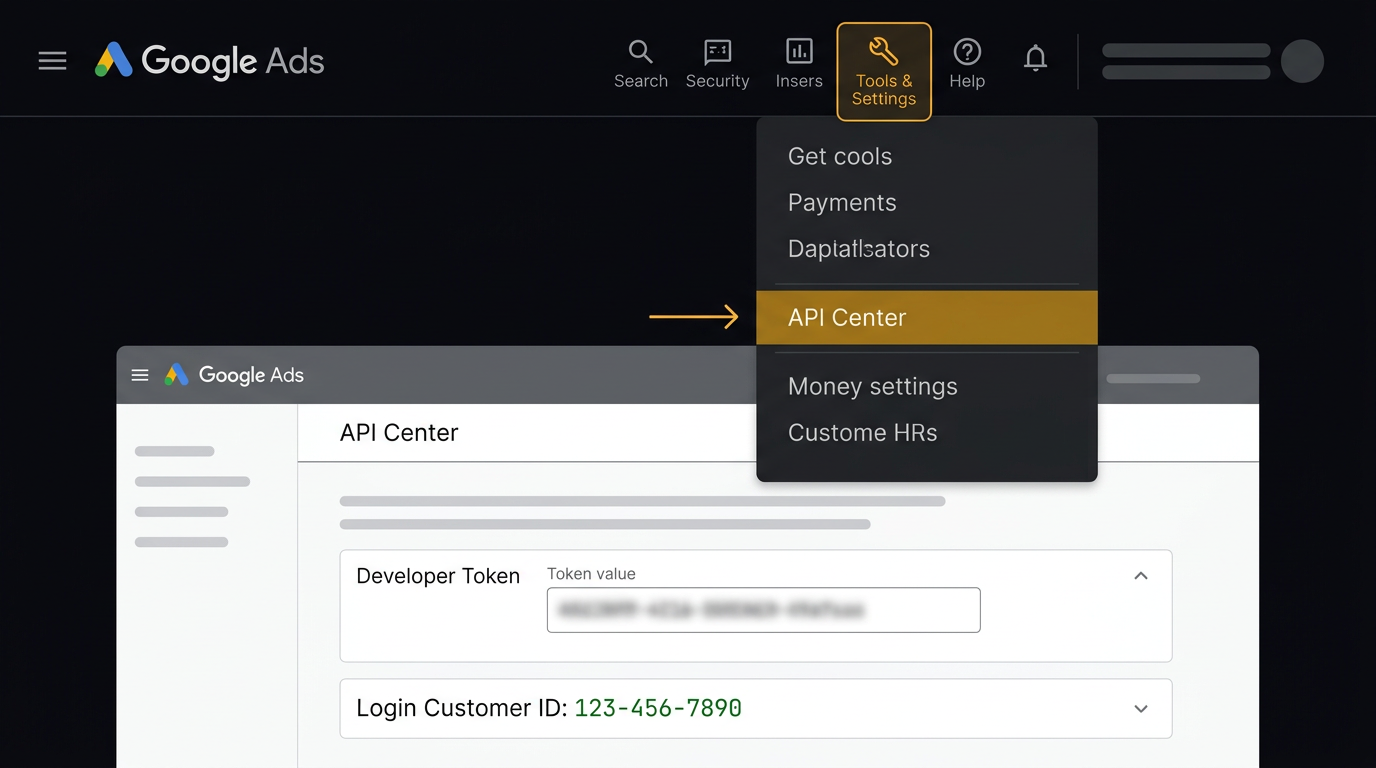The height and width of the screenshot is (768, 1376).
Task: Select Custome HRs menu entry
Action: click(862, 432)
